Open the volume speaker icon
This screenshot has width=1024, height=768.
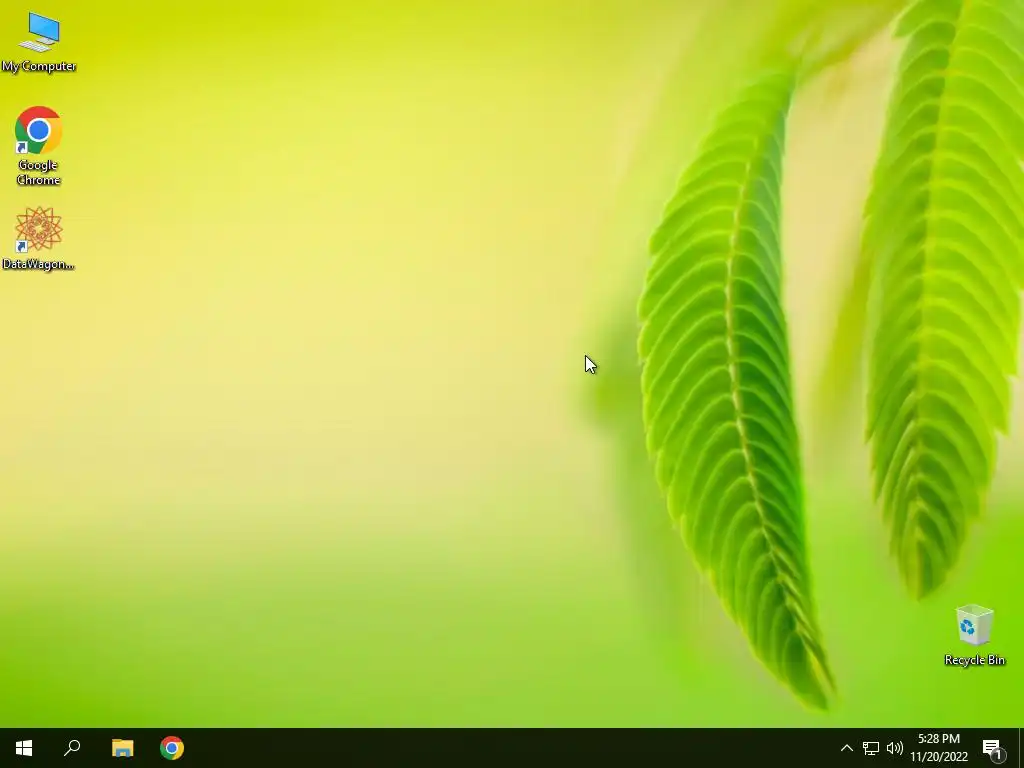[895, 748]
